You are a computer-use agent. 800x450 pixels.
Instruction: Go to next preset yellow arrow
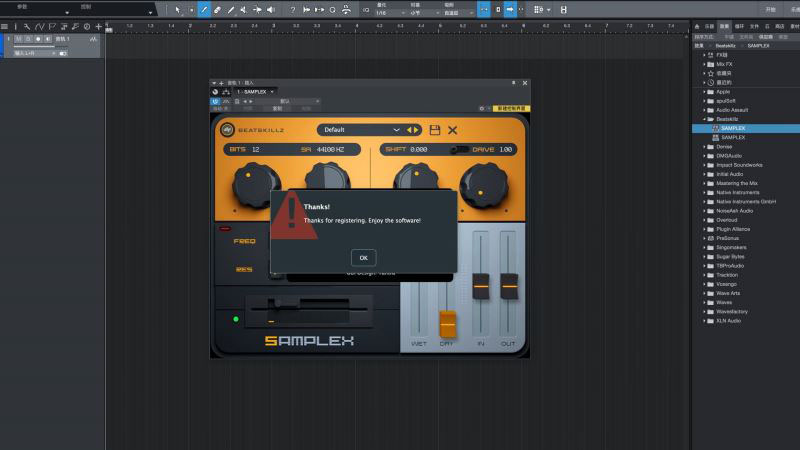point(416,130)
